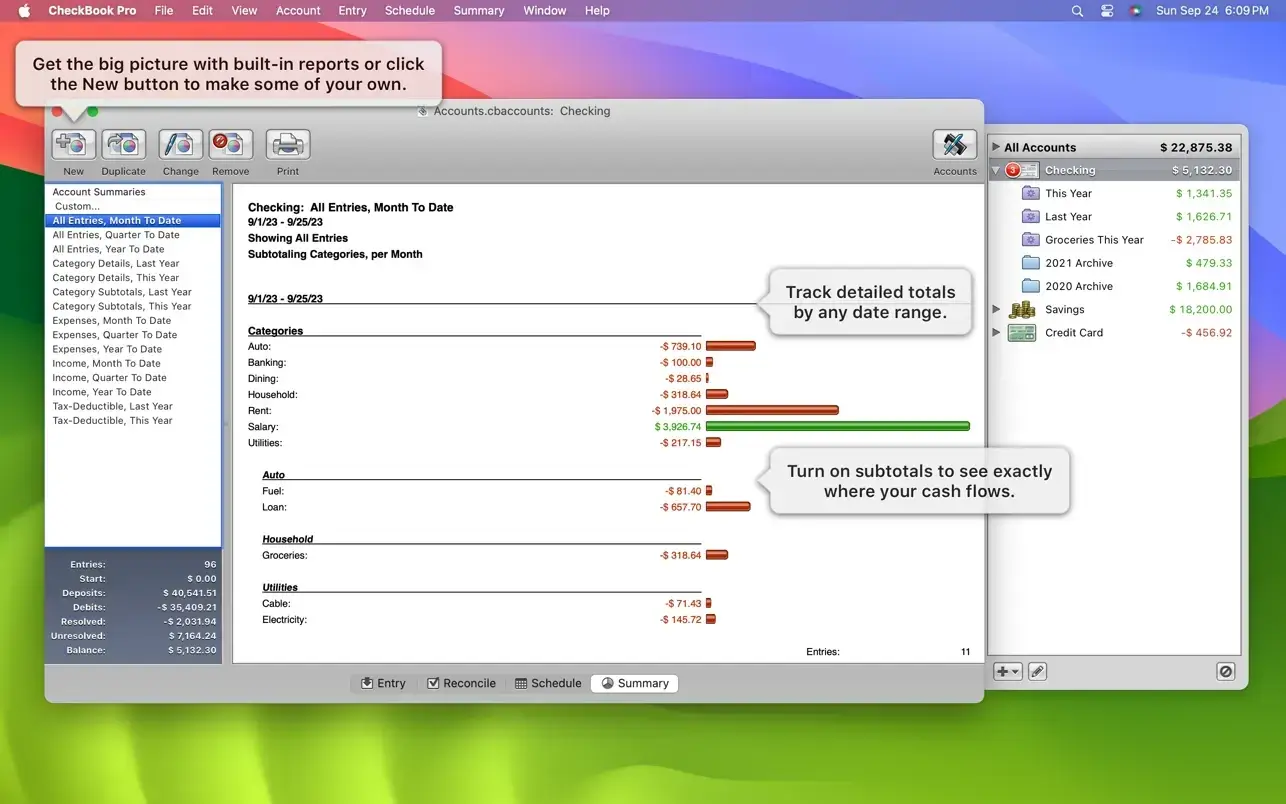Click the Print icon in toolbar
The width and height of the screenshot is (1286, 804).
(x=288, y=145)
